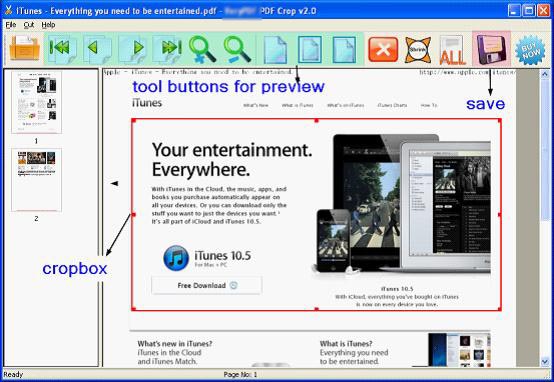Screen dimensions: 554x382
Task: Save the cropped PDF with floppy icon
Action: (491, 49)
